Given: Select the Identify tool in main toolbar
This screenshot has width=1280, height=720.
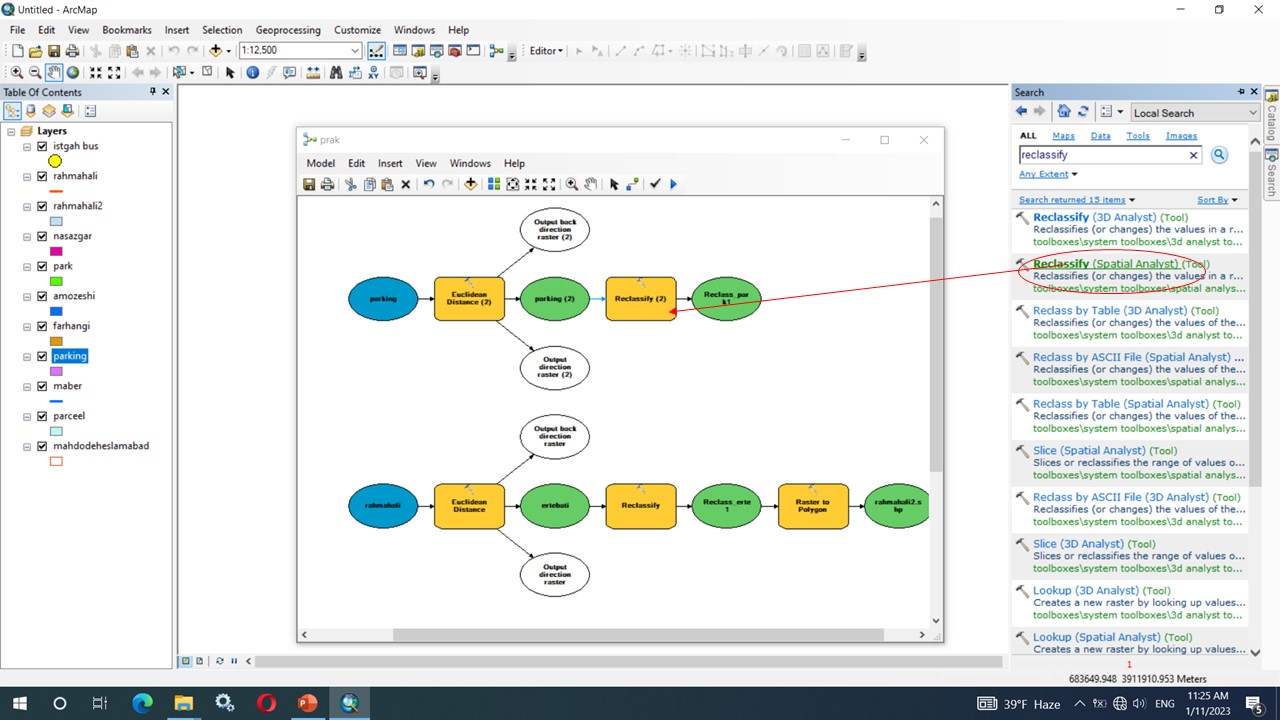Looking at the screenshot, I should coord(252,72).
